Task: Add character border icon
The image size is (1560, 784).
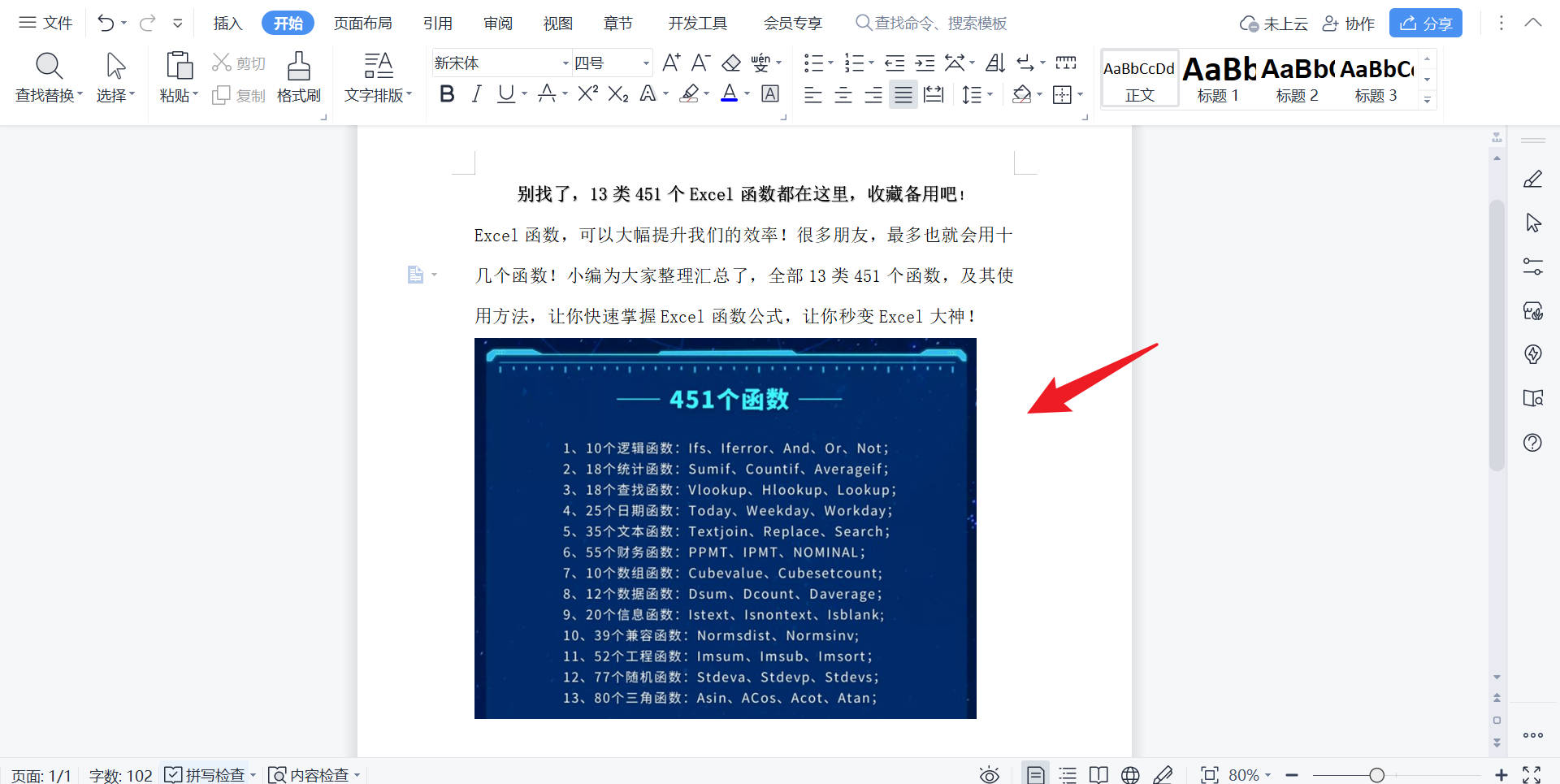Action: [770, 94]
